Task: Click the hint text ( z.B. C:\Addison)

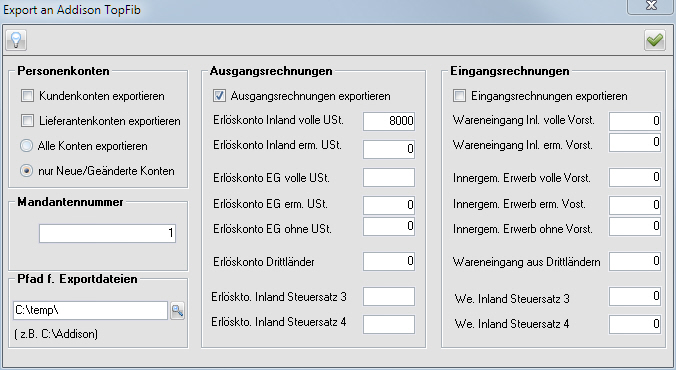Action: [56, 334]
